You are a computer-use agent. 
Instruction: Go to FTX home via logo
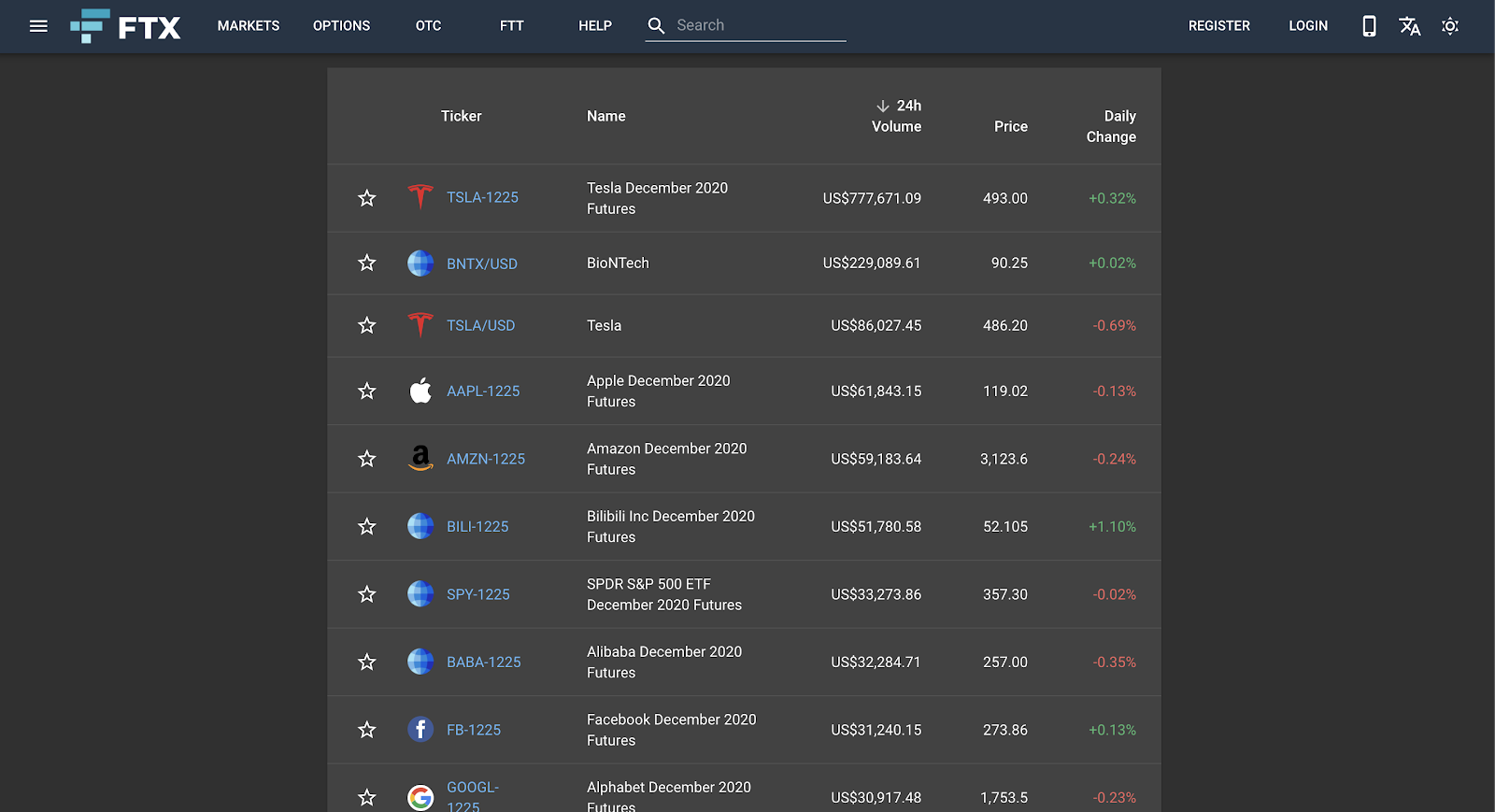click(125, 26)
